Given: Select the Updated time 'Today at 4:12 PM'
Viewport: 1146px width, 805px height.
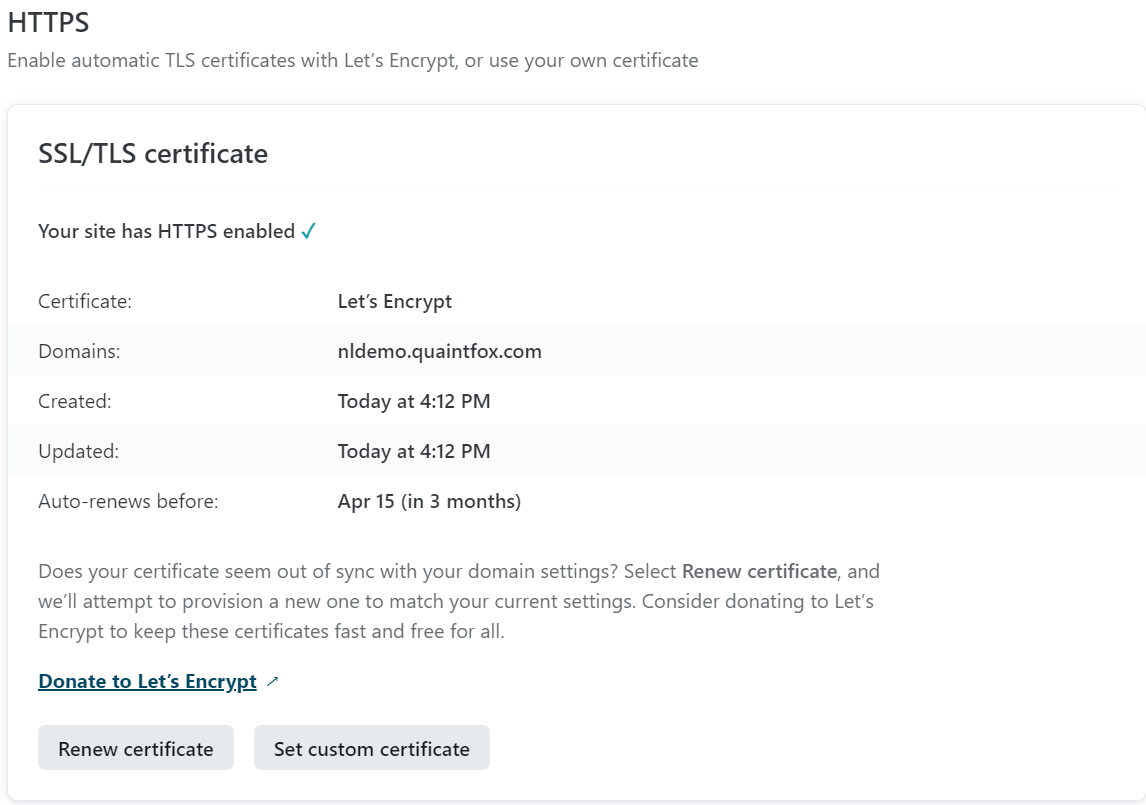Looking at the screenshot, I should [414, 451].
